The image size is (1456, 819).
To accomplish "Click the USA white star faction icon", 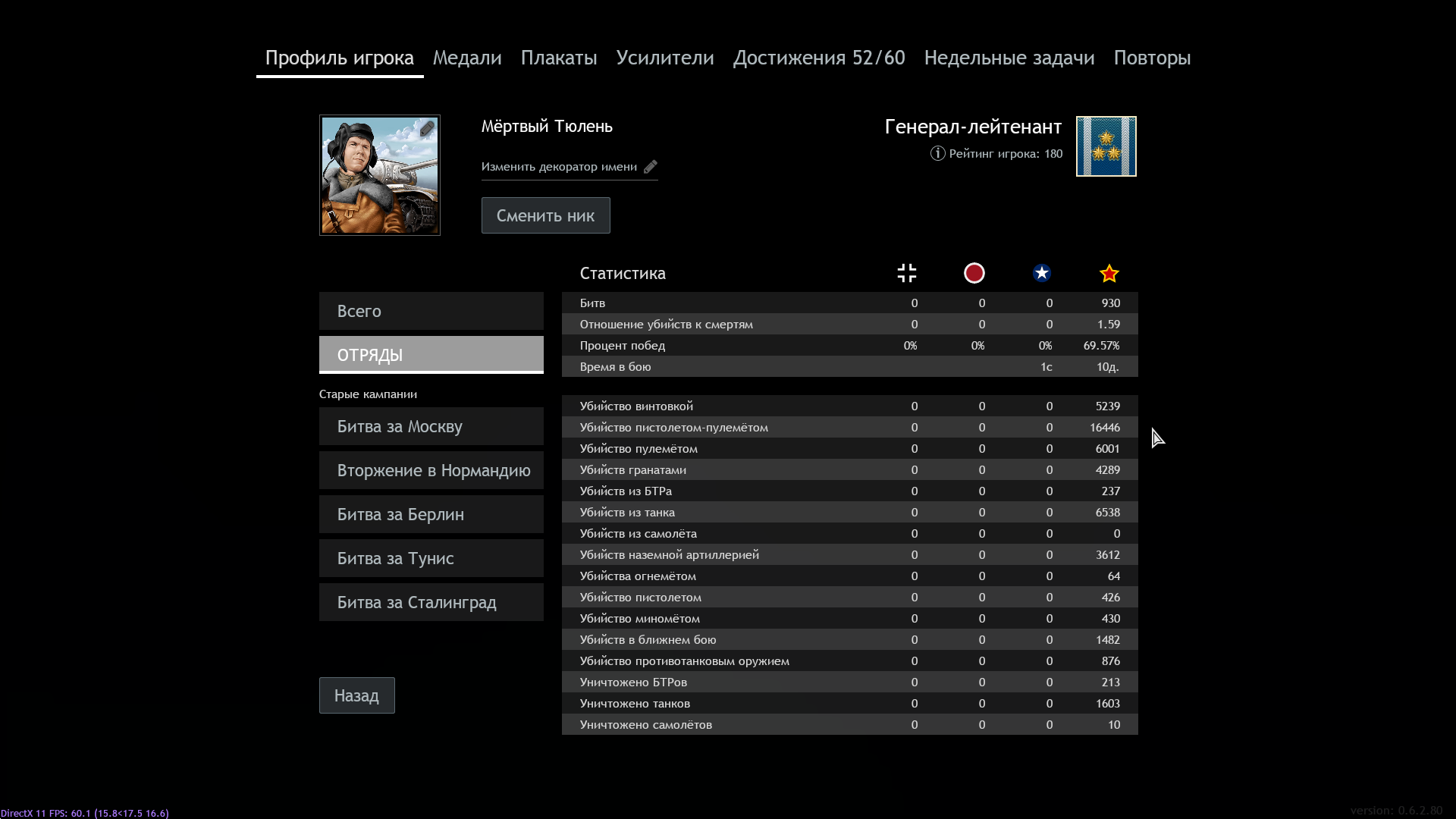I will click(1041, 273).
